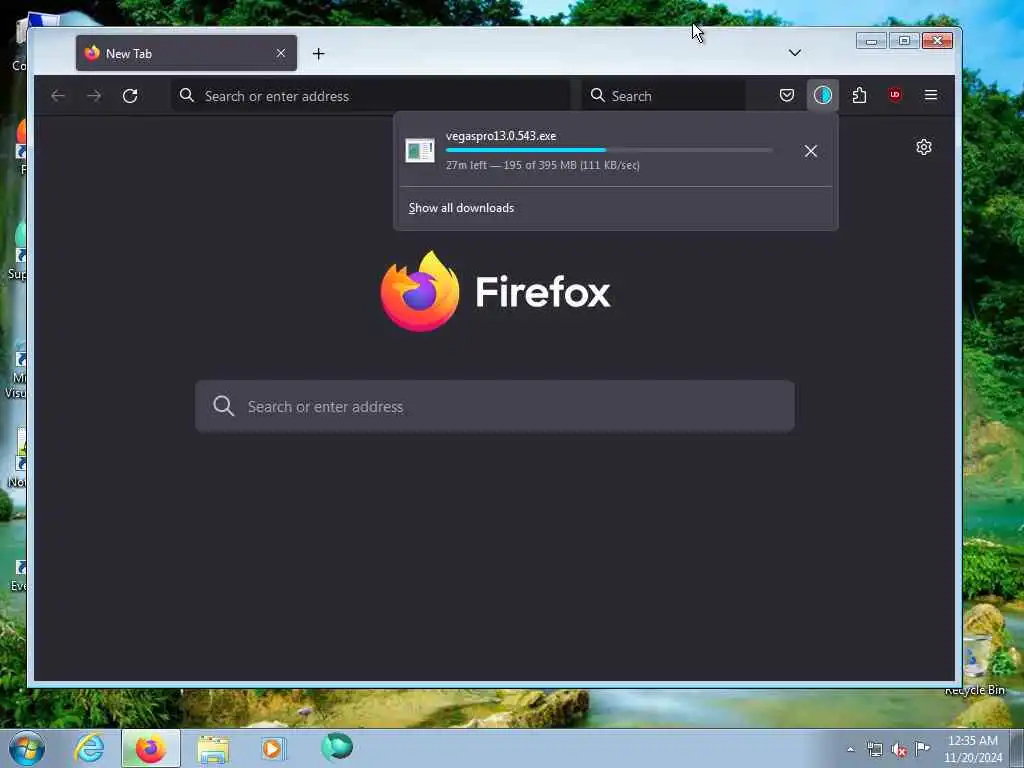
Task: Click Firefox taskbar button
Action: click(x=151, y=748)
